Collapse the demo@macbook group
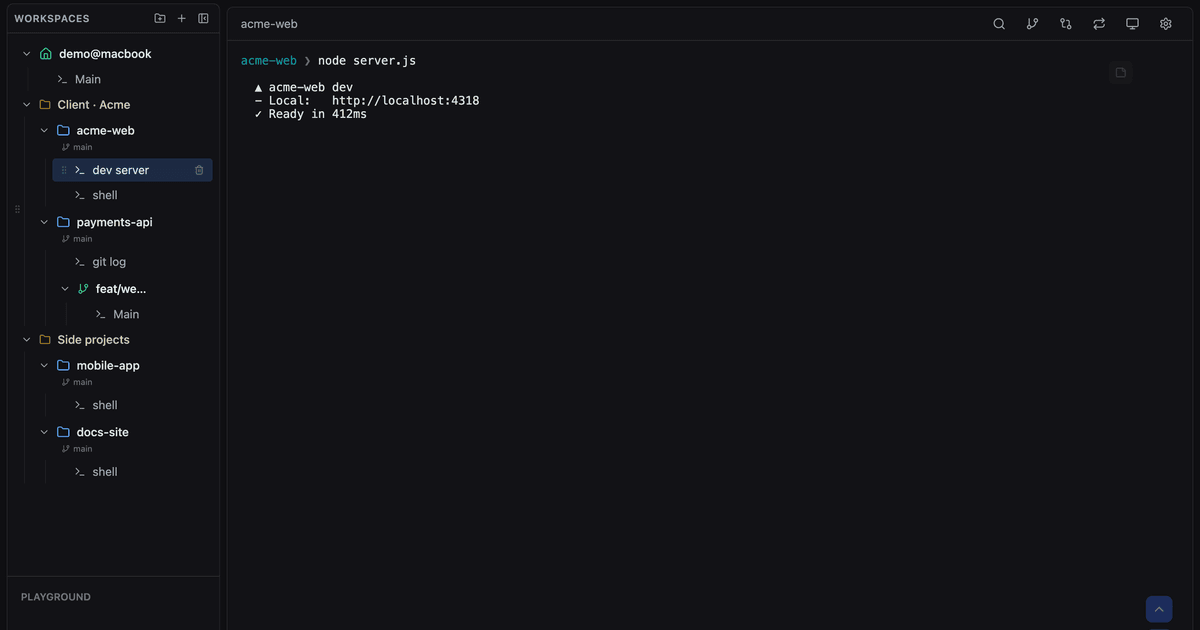Viewport: 1200px width, 630px height. click(x=27, y=54)
